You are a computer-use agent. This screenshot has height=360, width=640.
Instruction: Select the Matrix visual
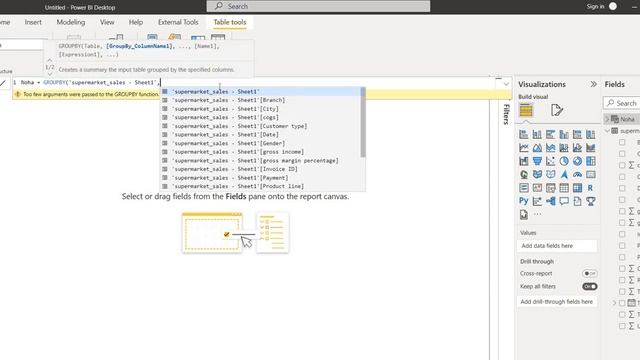click(x=577, y=188)
